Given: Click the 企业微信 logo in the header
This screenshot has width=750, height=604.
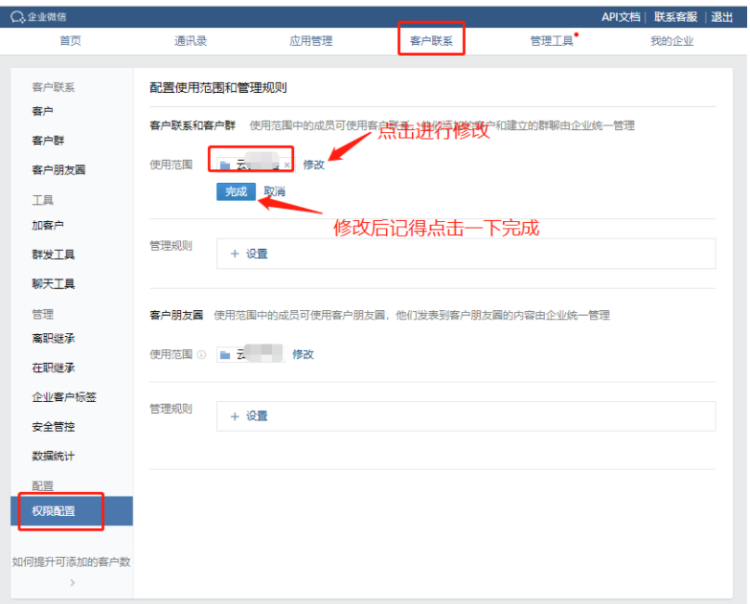Looking at the screenshot, I should click(38, 17).
